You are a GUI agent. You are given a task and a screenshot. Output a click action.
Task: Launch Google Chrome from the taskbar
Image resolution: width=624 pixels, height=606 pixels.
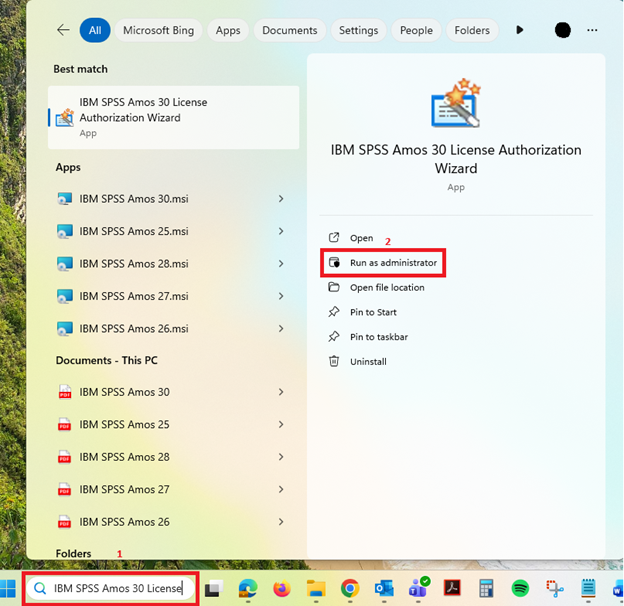pyautogui.click(x=350, y=588)
